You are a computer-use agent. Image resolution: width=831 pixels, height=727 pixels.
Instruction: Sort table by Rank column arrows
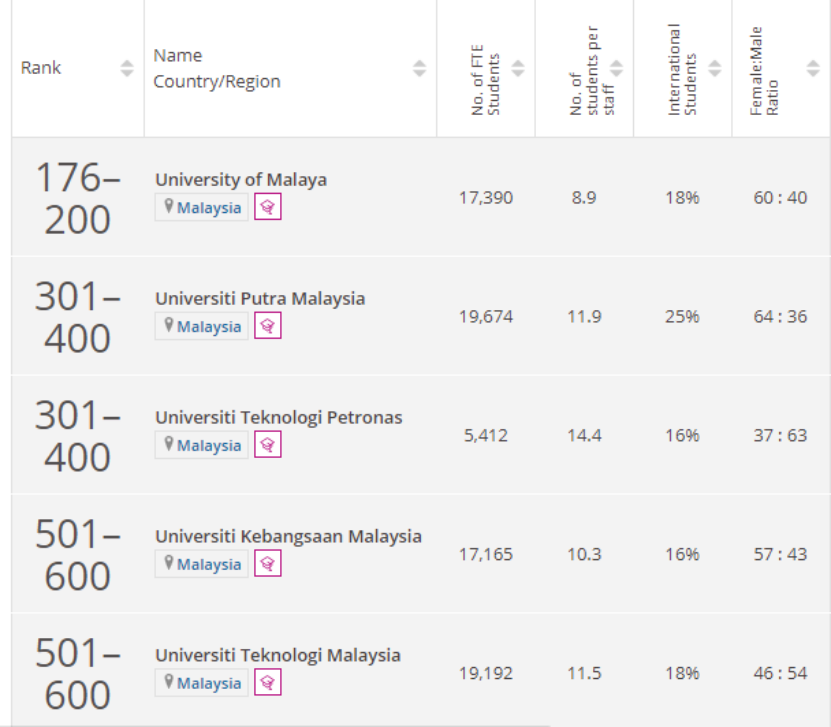pyautogui.click(x=127, y=68)
